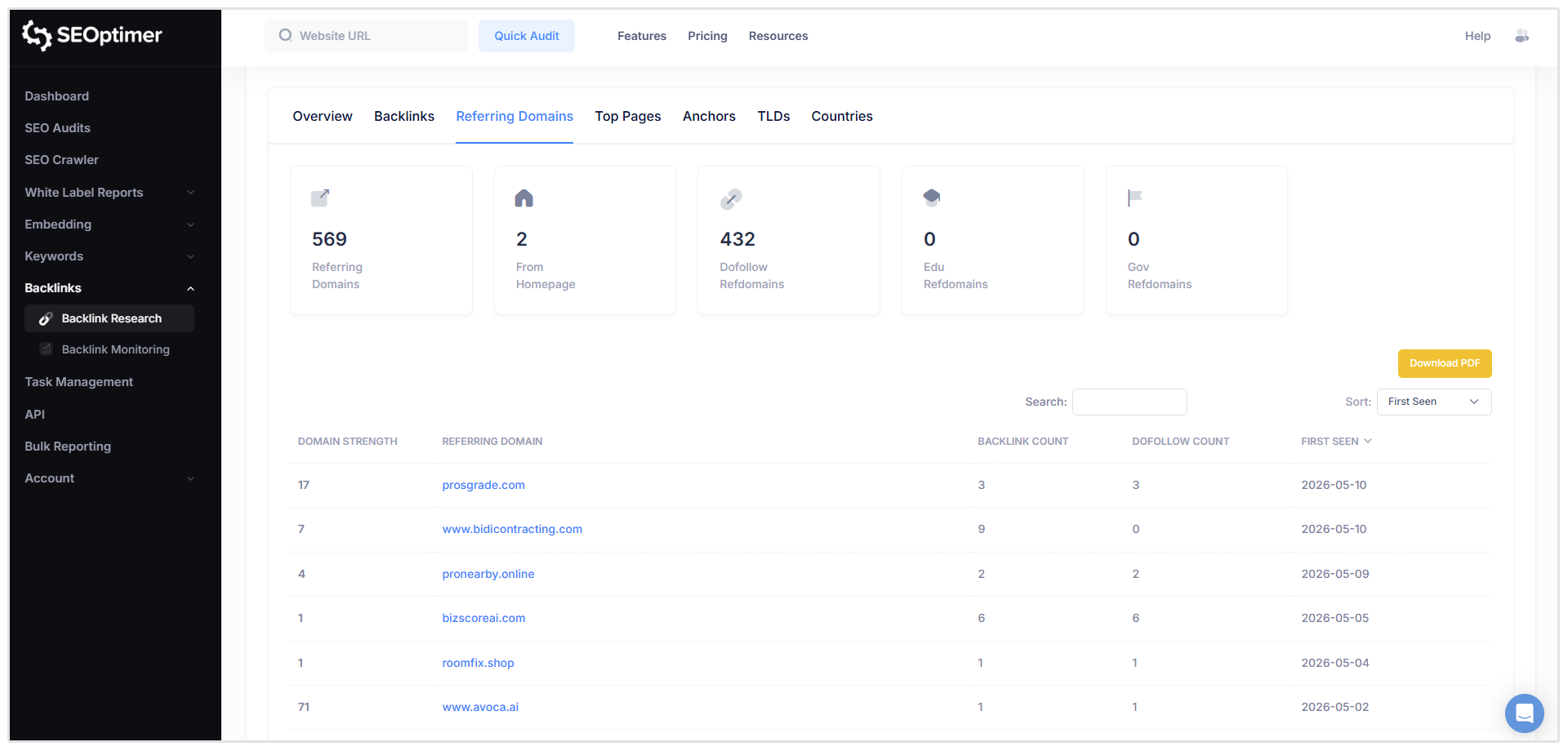Sort the table by First Seen column
1568x751 pixels.
click(x=1336, y=442)
